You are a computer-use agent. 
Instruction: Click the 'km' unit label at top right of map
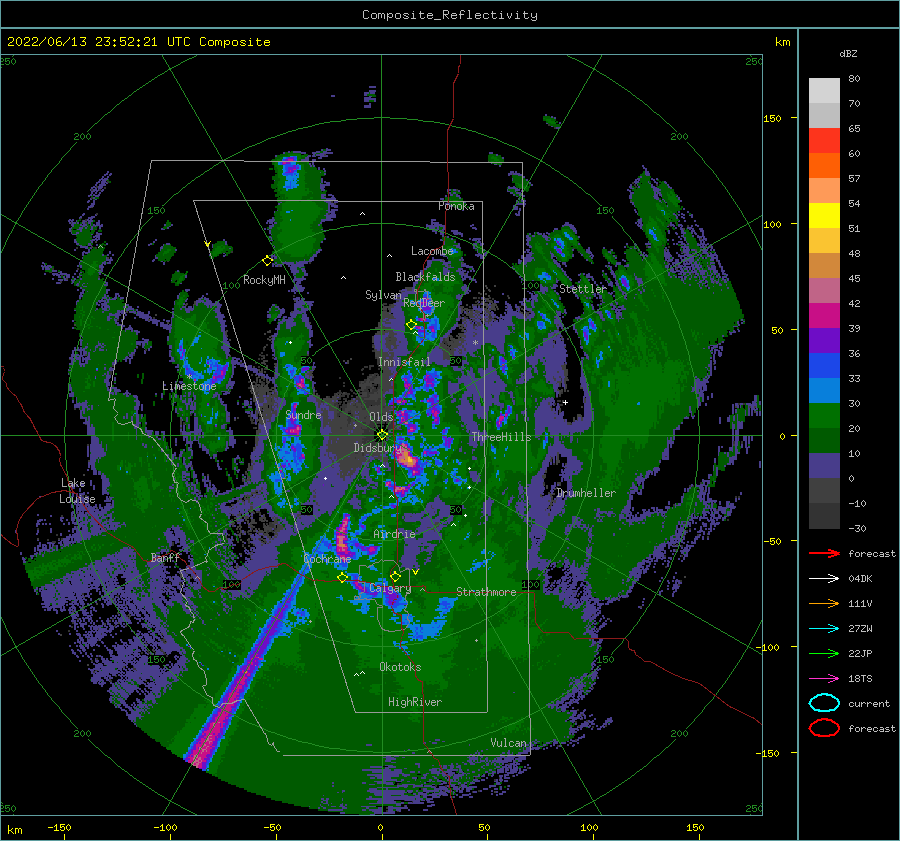click(782, 42)
